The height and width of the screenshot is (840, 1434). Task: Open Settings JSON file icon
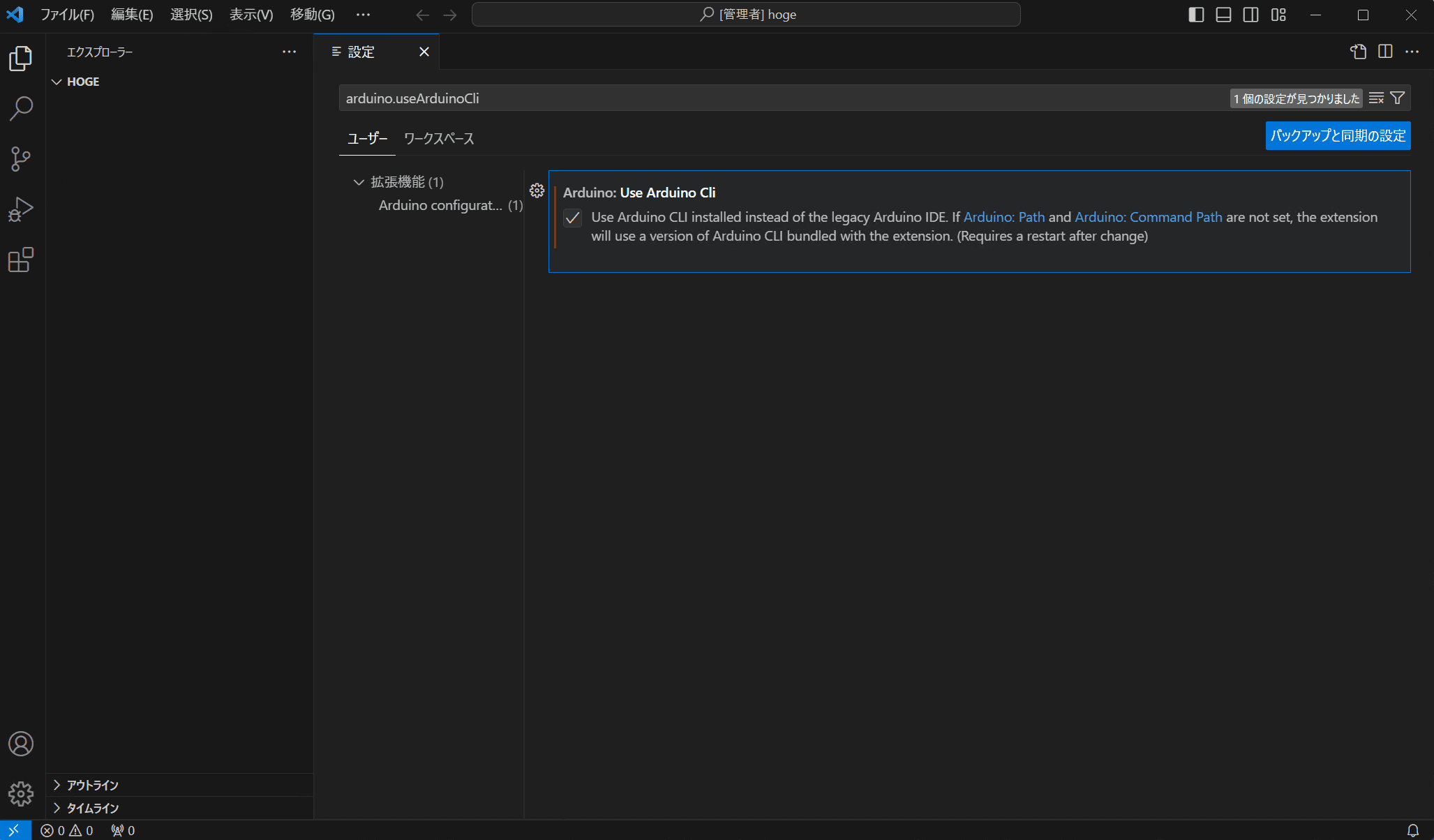tap(1358, 52)
